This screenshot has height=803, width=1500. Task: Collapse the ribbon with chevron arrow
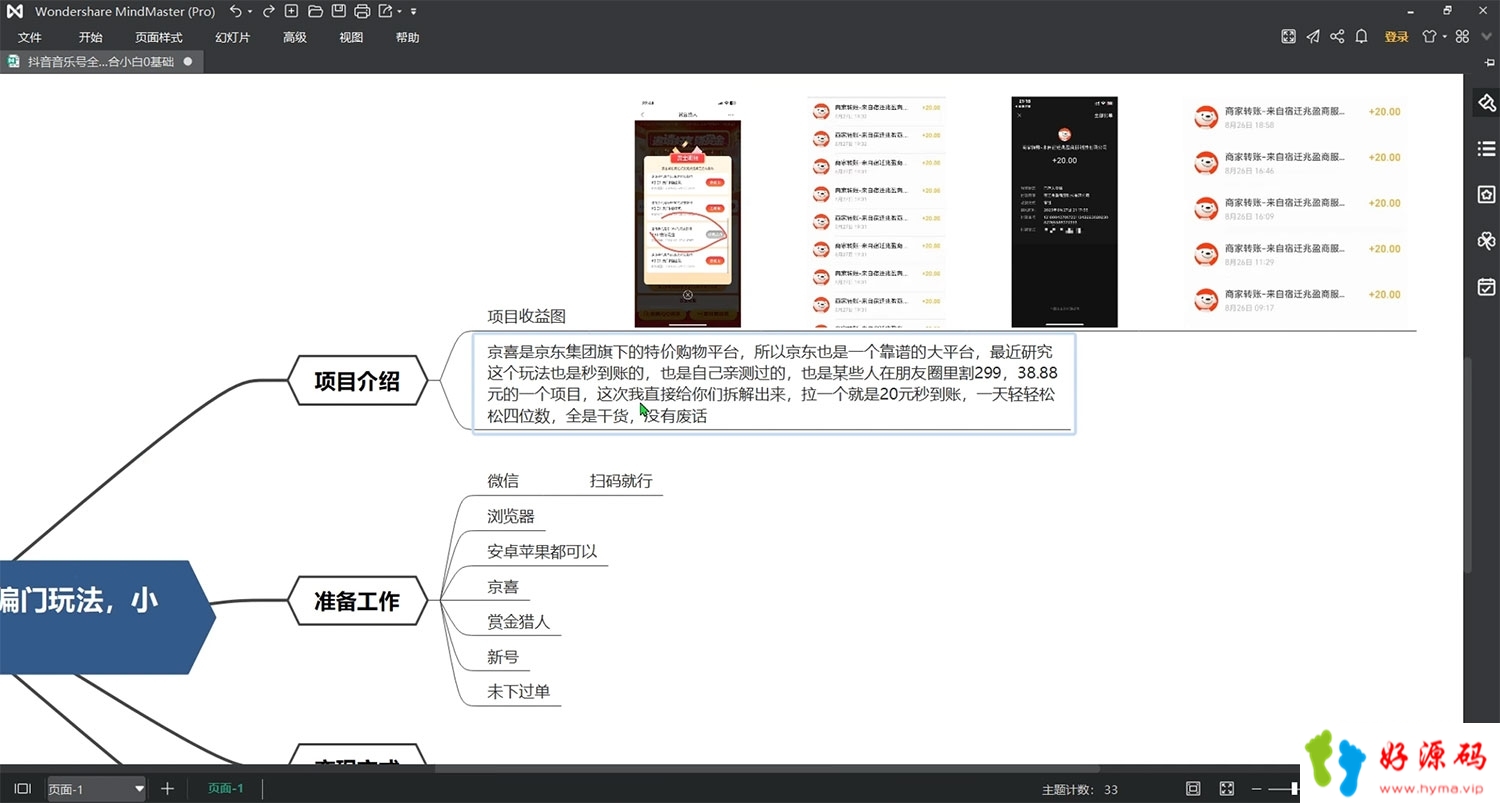coord(1488,37)
